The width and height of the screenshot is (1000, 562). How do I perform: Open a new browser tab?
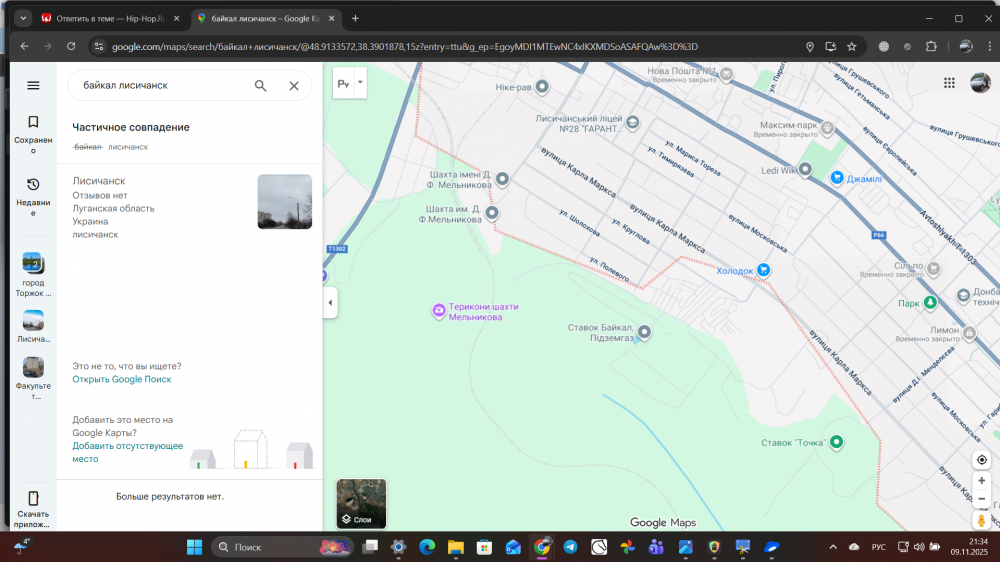click(355, 18)
